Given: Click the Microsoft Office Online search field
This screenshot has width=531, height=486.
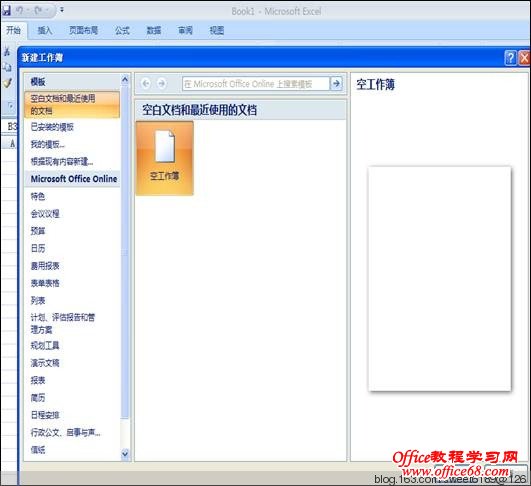Looking at the screenshot, I should [x=256, y=84].
